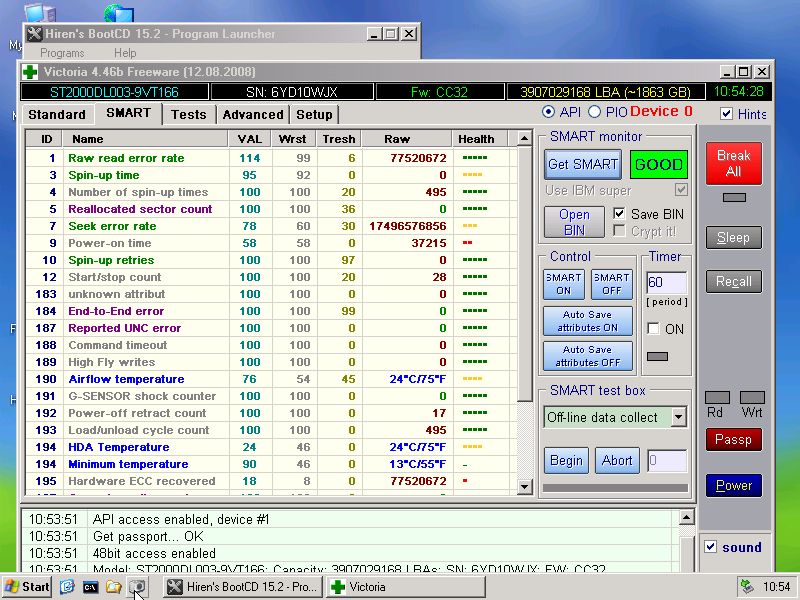This screenshot has width=800, height=600.
Task: Click the SMART OFF button
Action: click(x=612, y=284)
